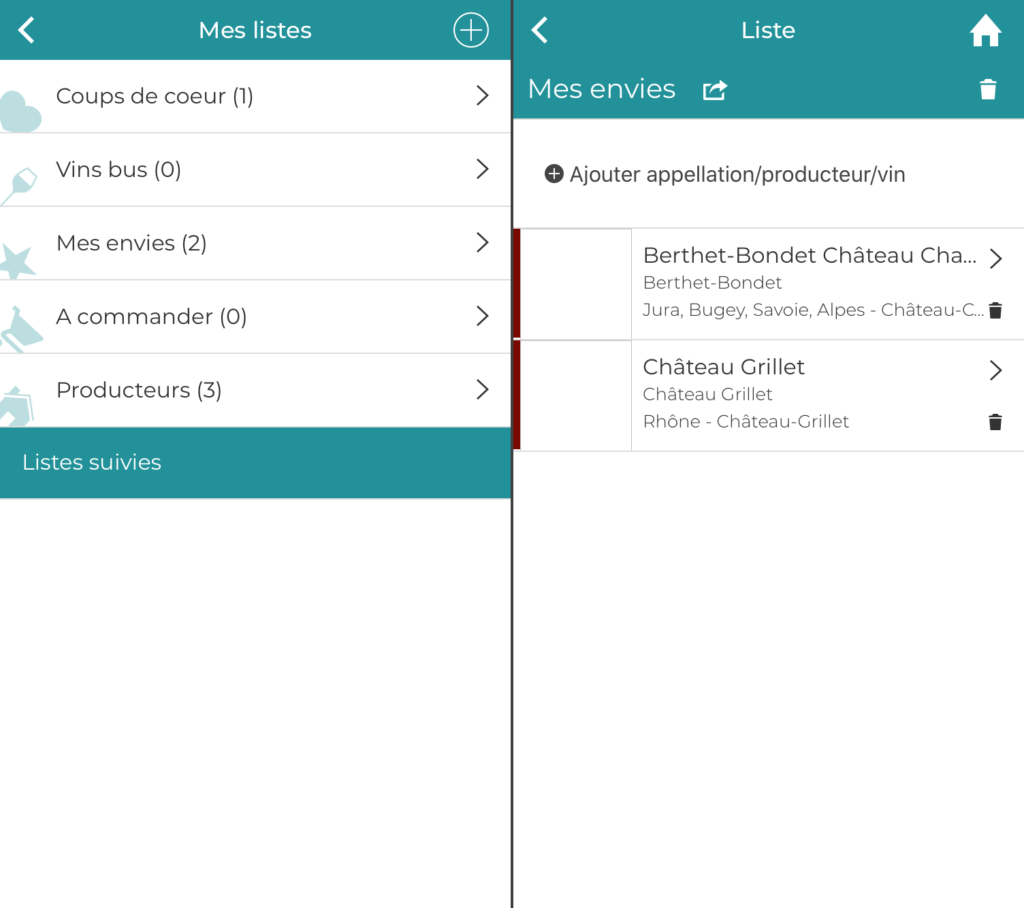Viewport: 1024px width, 908px height.
Task: Click the Berthet-Bondet wine thumbnail
Action: tap(575, 284)
